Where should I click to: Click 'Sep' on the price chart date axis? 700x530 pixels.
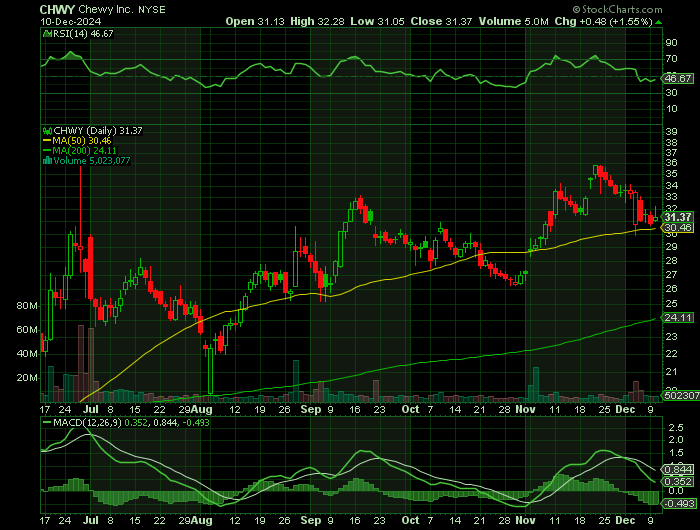pos(311,409)
